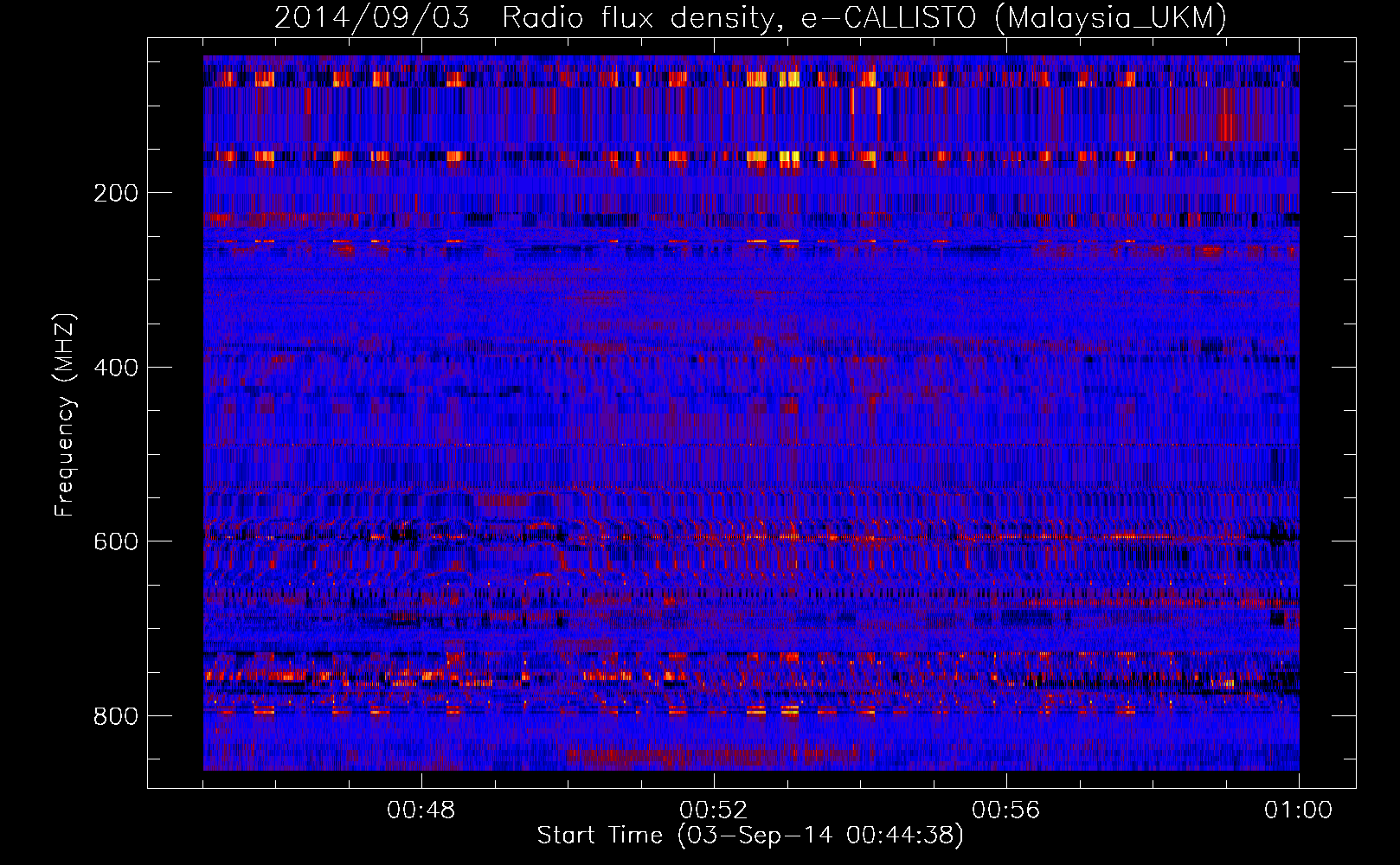The width and height of the screenshot is (1400, 865).
Task: Click the 'Start Time (03-Sep-14 00:44:38)' axis title
Action: (x=750, y=836)
